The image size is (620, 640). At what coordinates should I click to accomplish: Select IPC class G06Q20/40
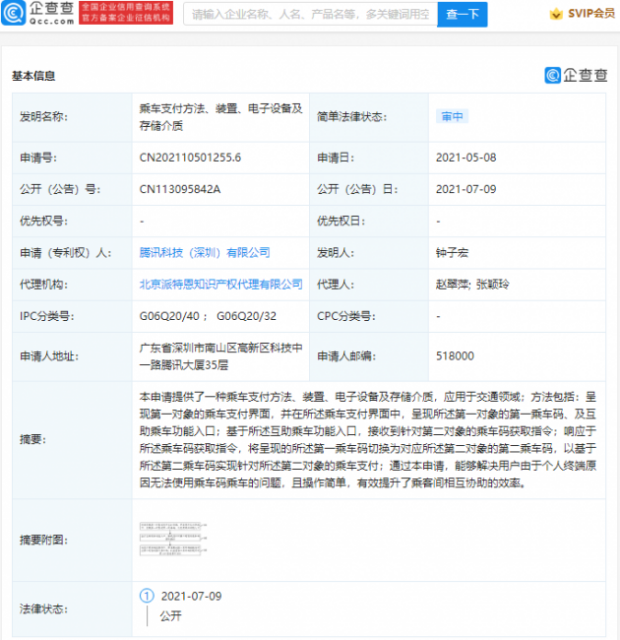click(169, 316)
